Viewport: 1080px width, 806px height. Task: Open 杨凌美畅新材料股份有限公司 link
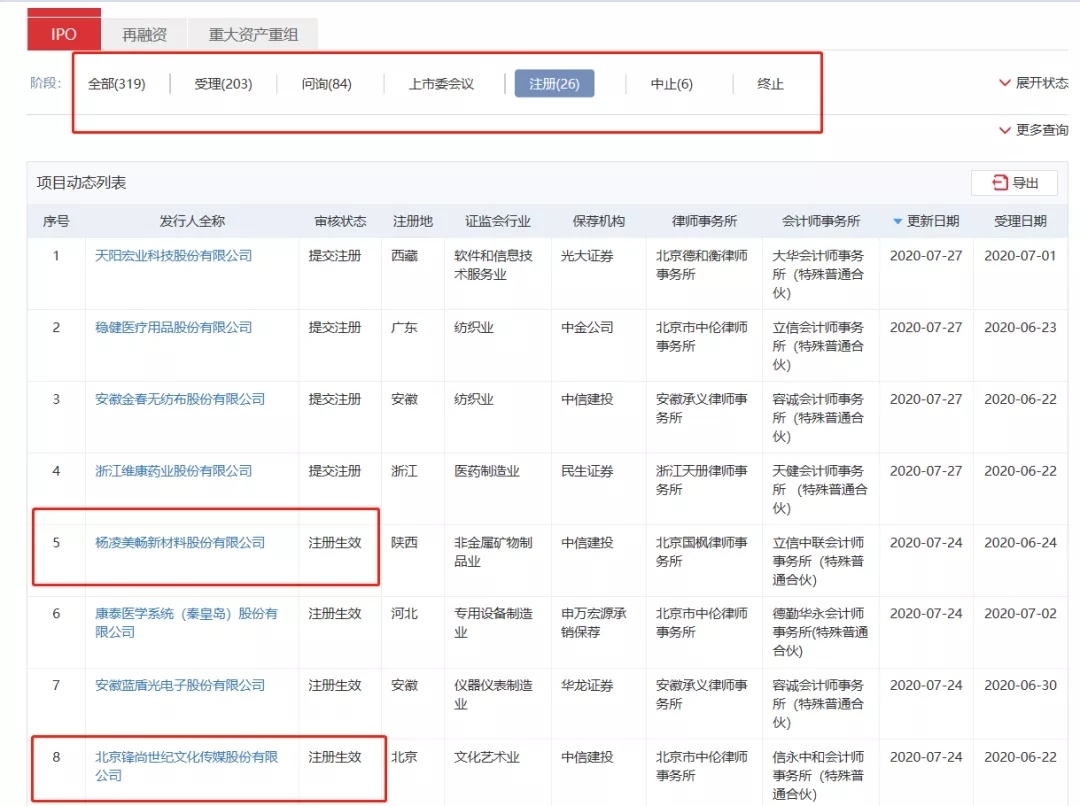tap(180, 543)
